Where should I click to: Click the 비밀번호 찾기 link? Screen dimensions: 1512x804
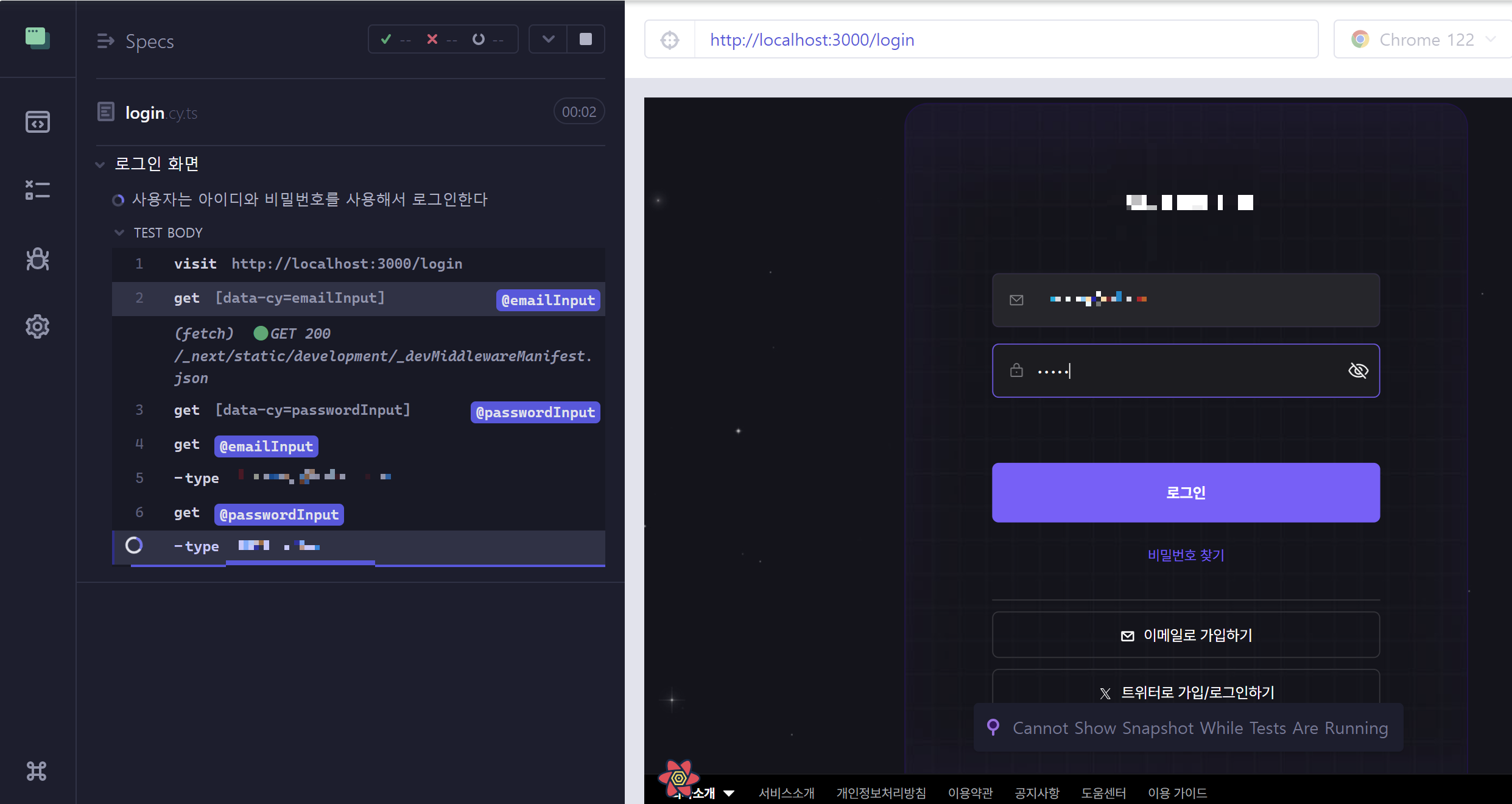click(1185, 555)
